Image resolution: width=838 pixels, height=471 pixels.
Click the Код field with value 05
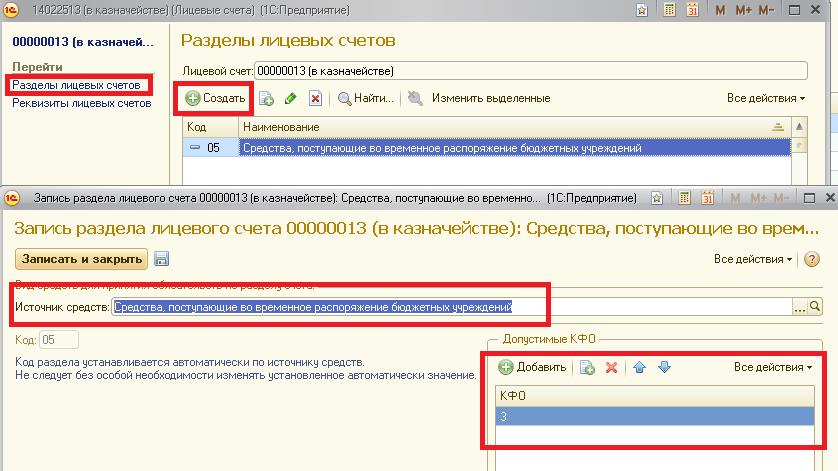(59, 339)
